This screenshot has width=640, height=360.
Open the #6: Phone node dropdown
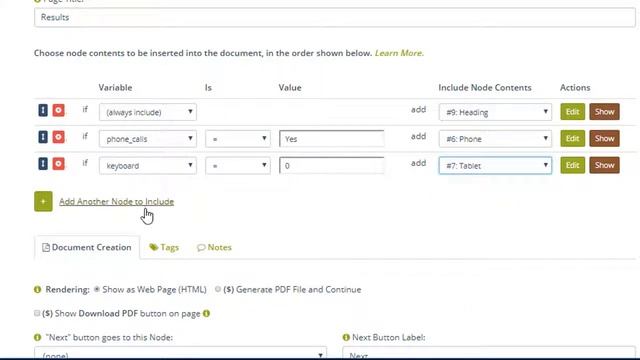click(495, 139)
